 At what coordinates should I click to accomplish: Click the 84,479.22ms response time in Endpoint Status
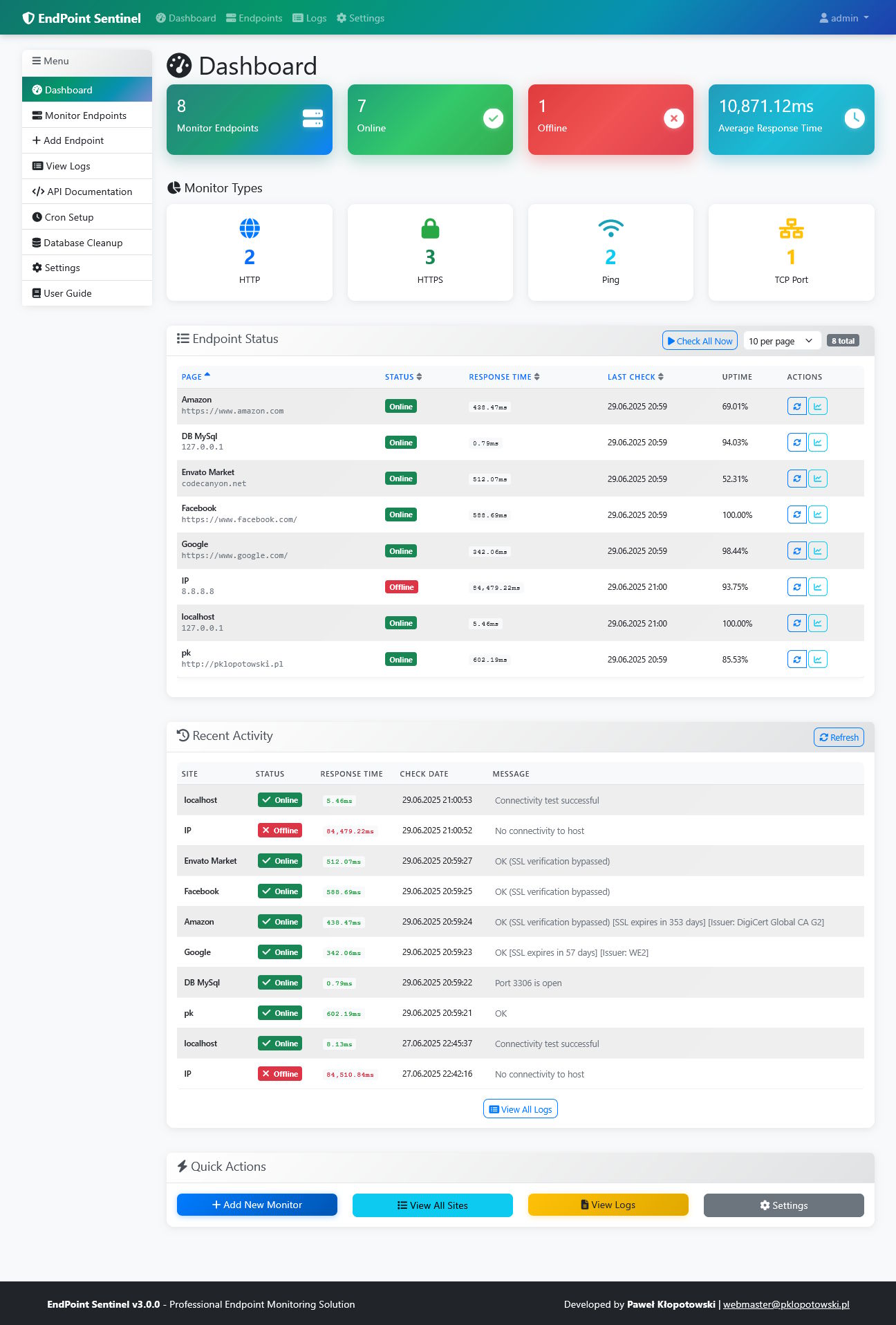pos(496,588)
